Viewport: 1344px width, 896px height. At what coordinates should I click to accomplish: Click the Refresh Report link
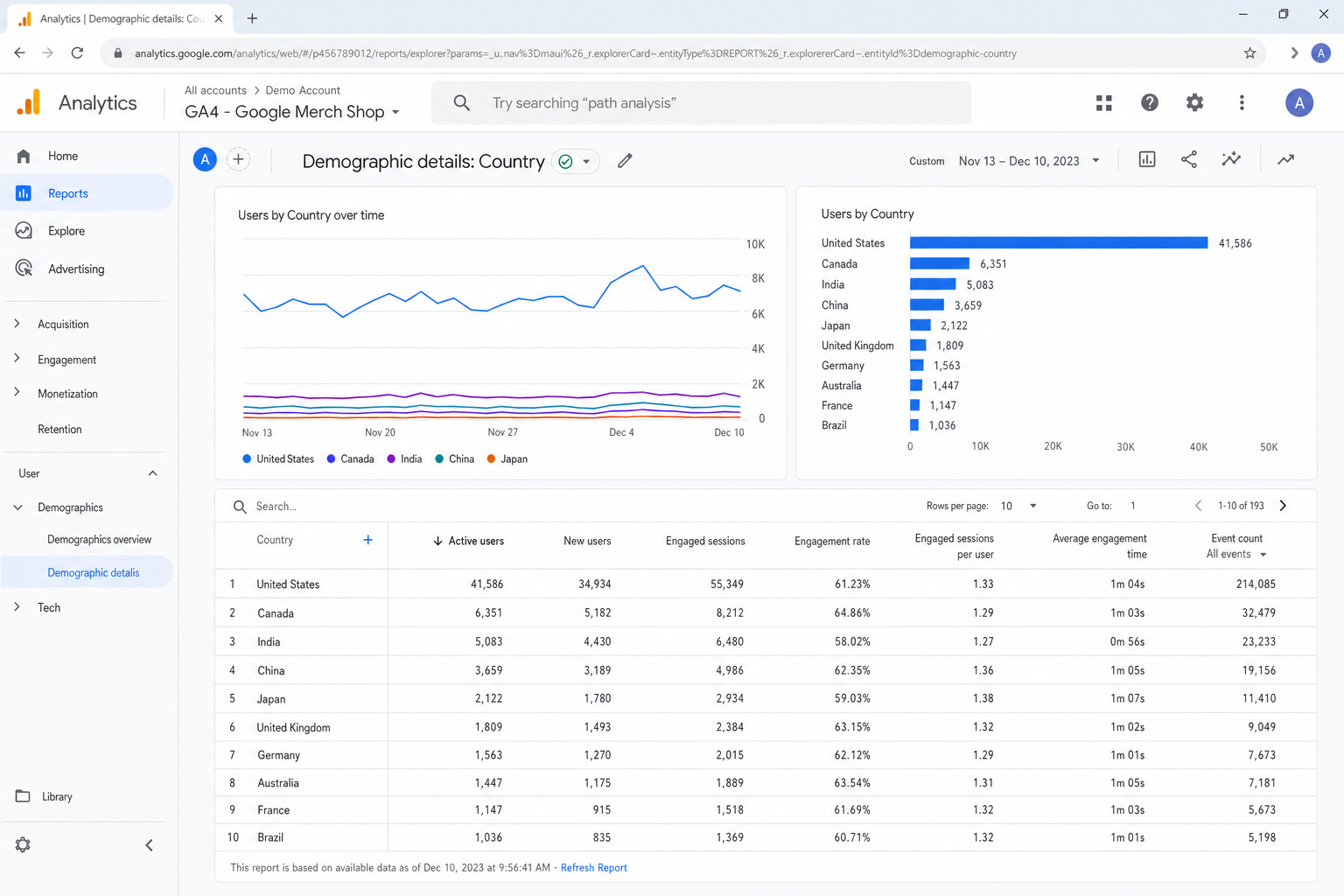click(x=593, y=868)
